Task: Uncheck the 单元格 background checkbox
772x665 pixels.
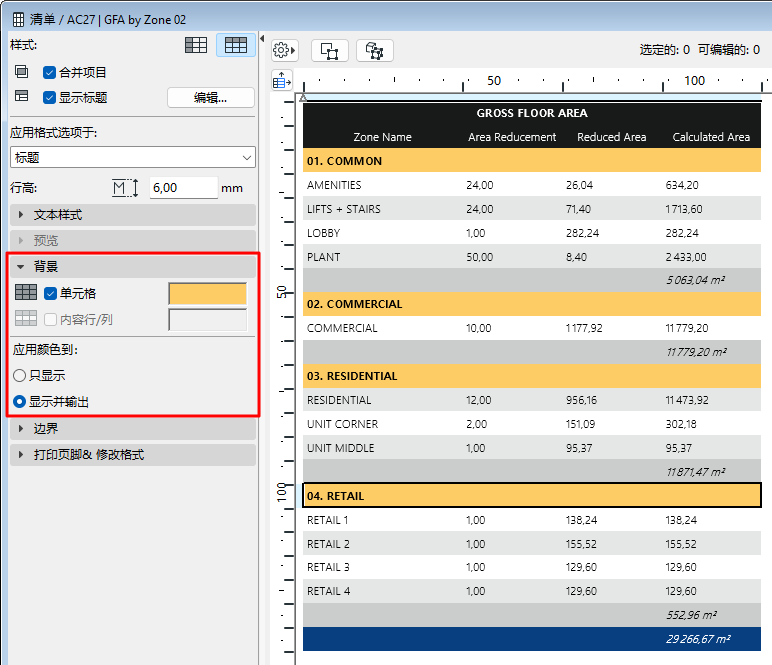Action: 50,294
